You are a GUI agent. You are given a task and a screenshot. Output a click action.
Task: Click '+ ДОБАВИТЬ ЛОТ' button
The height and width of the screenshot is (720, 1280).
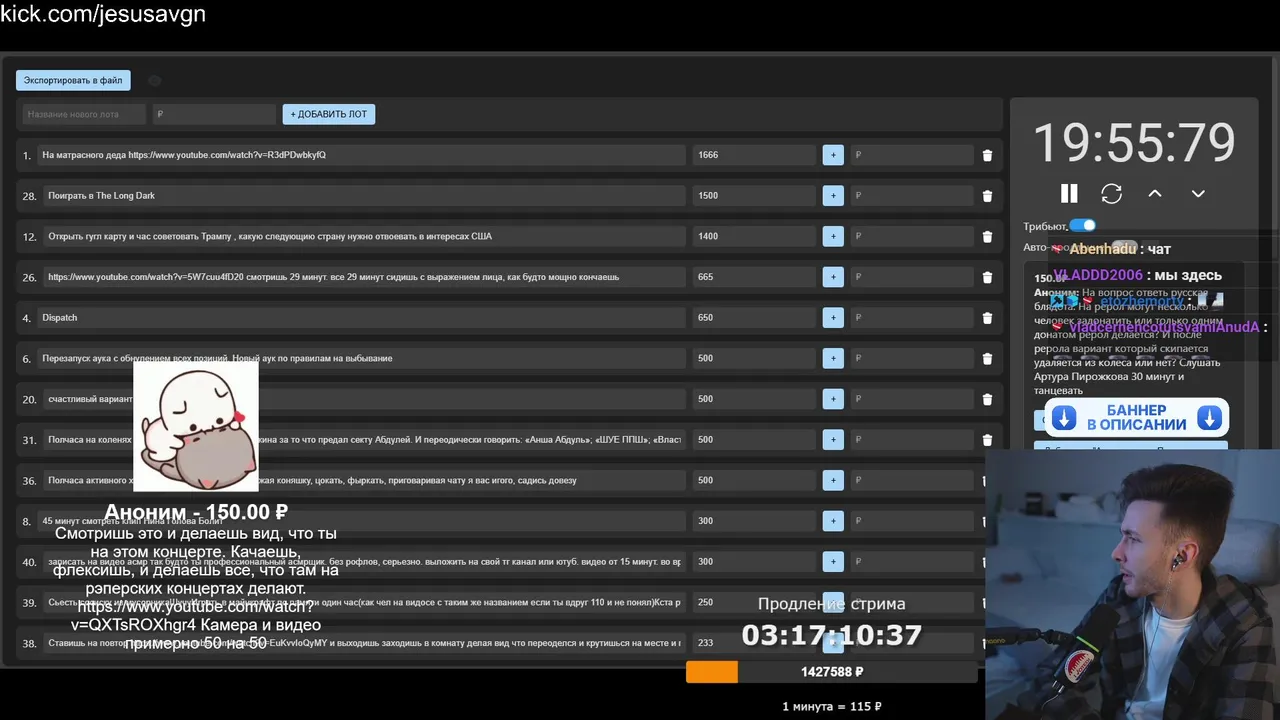(x=329, y=114)
